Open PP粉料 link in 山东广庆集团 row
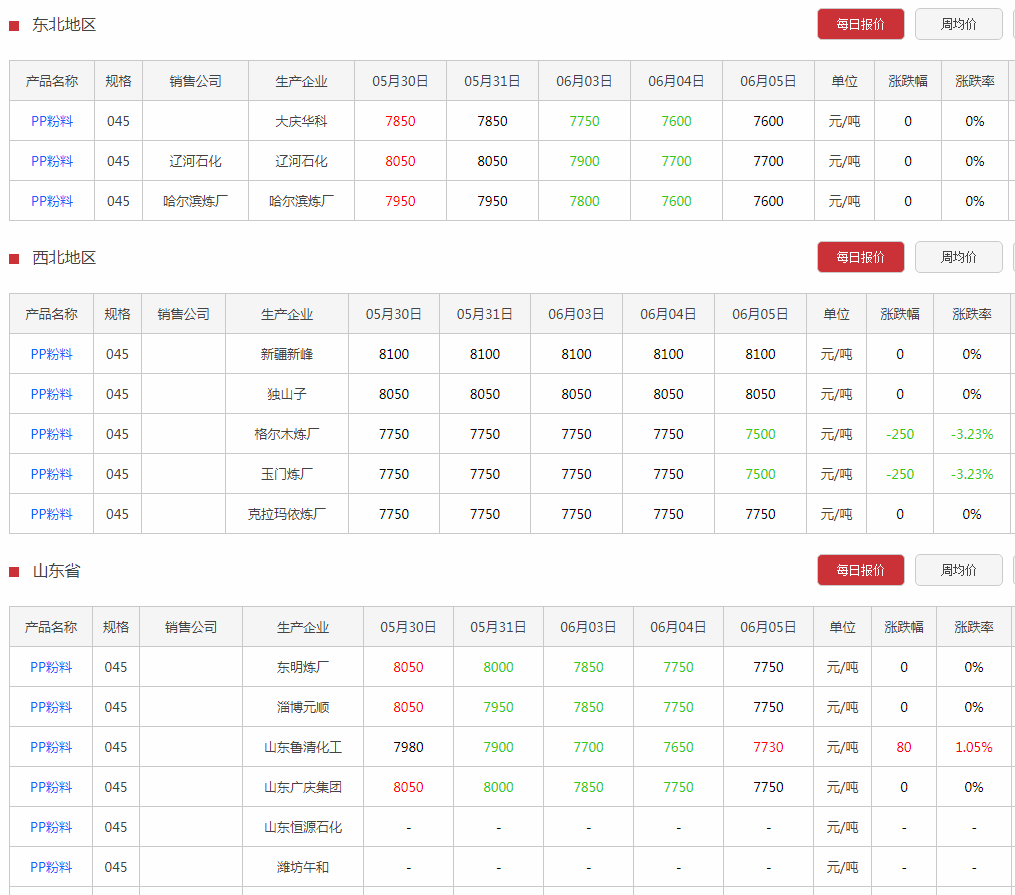Viewport: 1015px width, 895px height. 50,788
